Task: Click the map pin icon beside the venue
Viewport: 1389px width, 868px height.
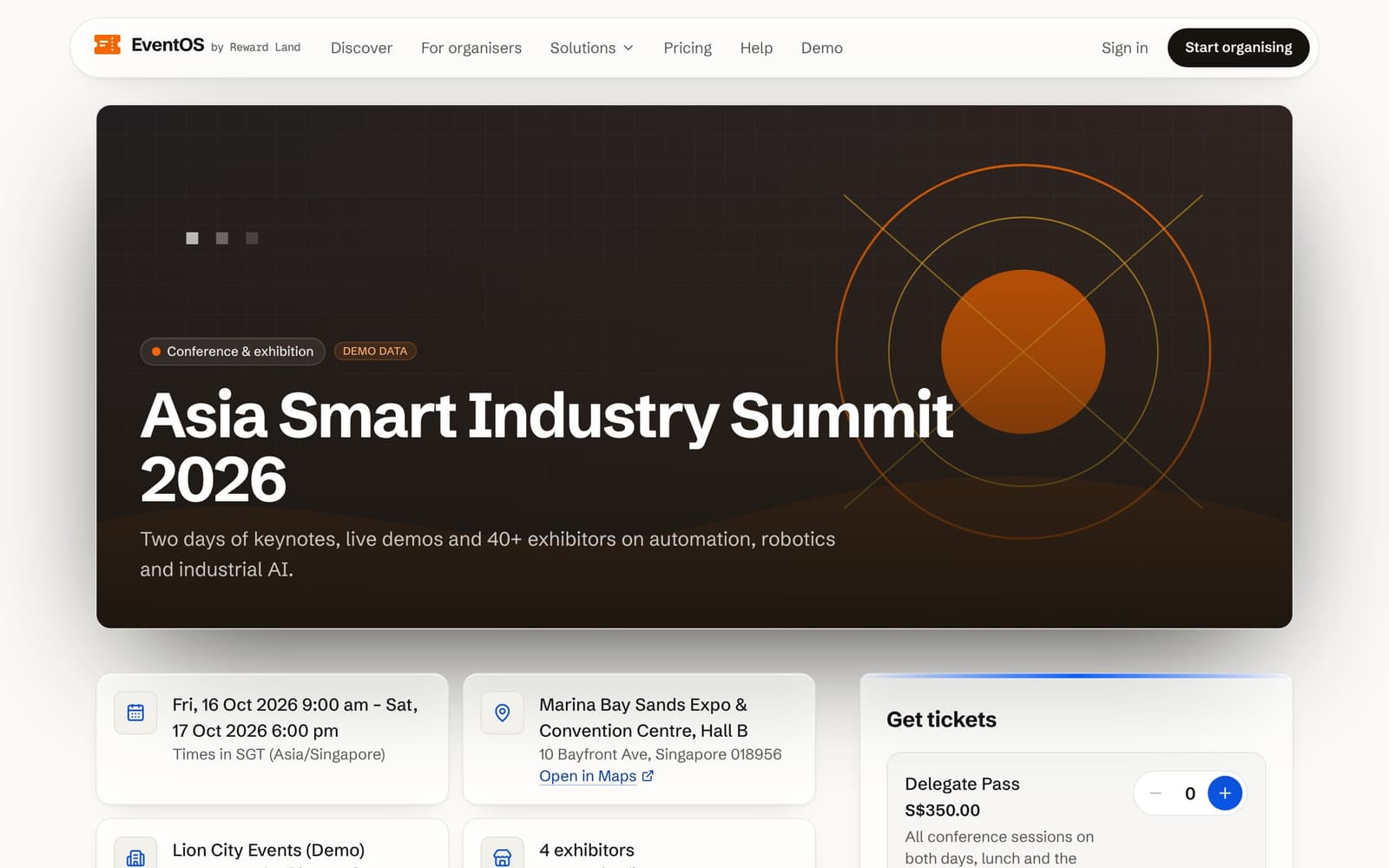Action: pyautogui.click(x=502, y=713)
